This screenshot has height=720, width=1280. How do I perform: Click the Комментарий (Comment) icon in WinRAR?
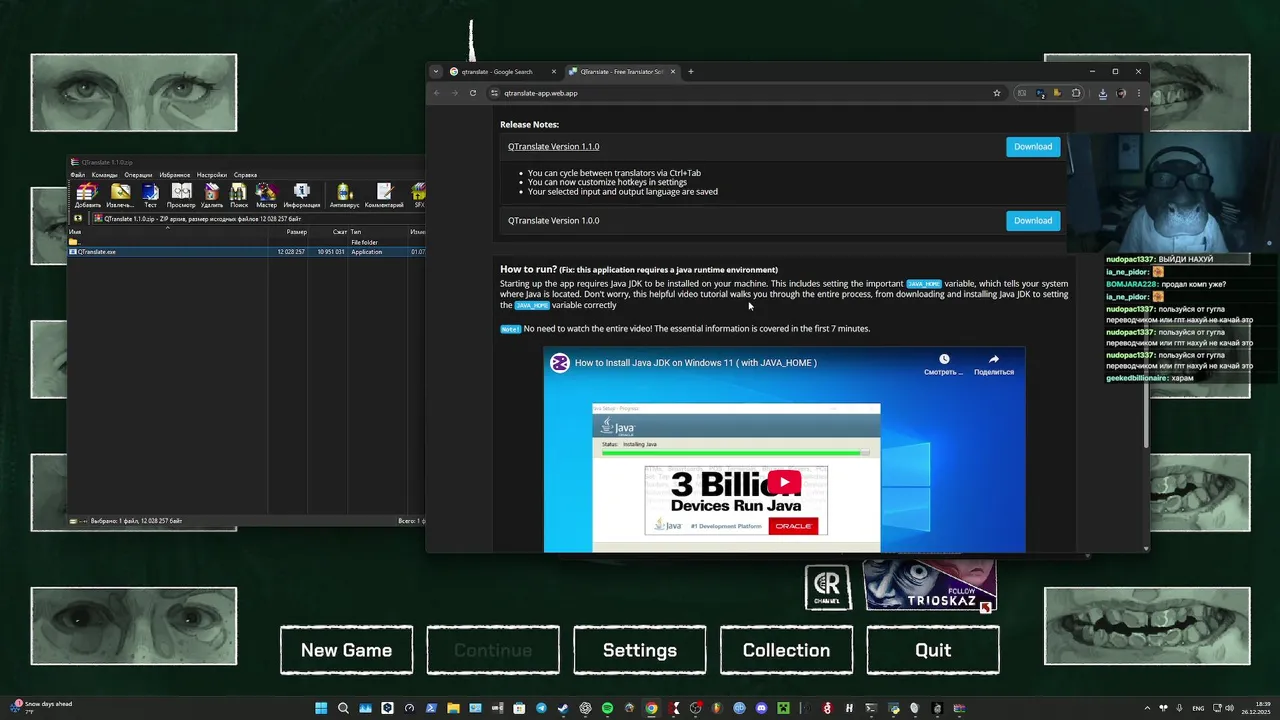pyautogui.click(x=384, y=194)
